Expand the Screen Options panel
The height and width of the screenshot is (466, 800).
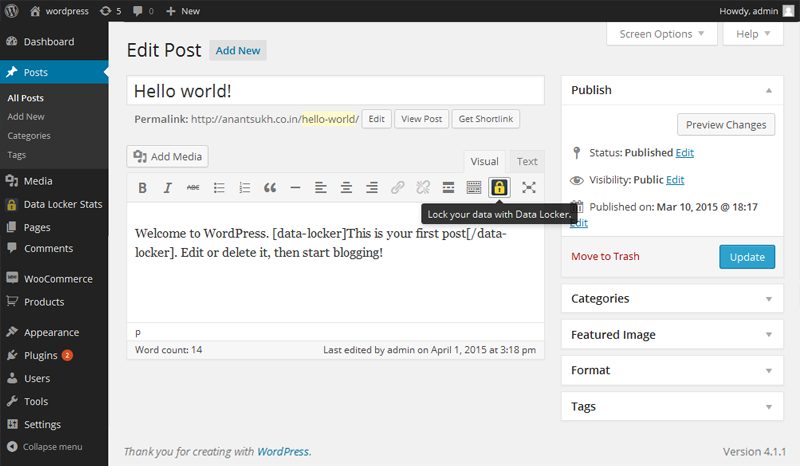(662, 34)
